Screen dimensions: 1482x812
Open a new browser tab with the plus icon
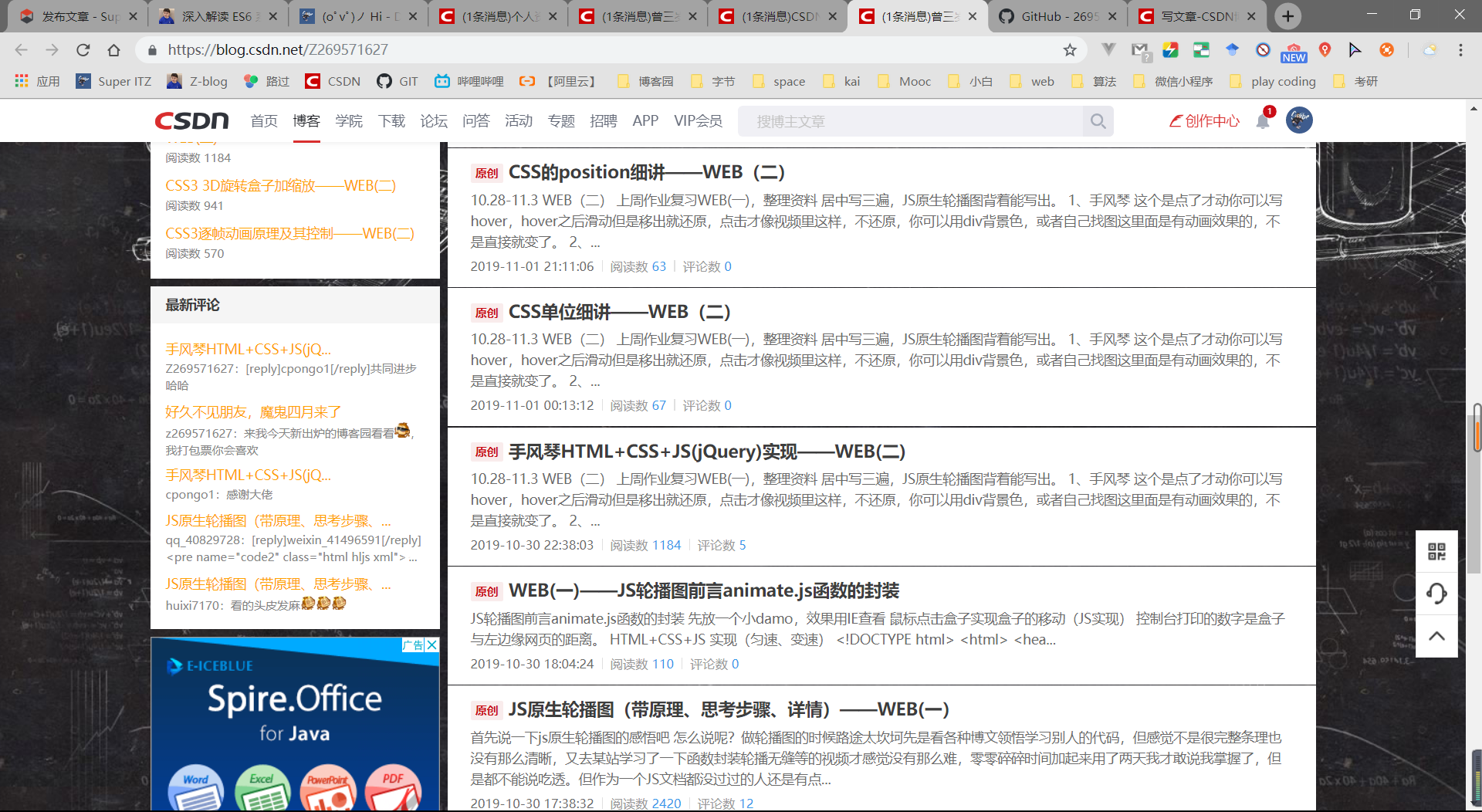tap(1286, 15)
